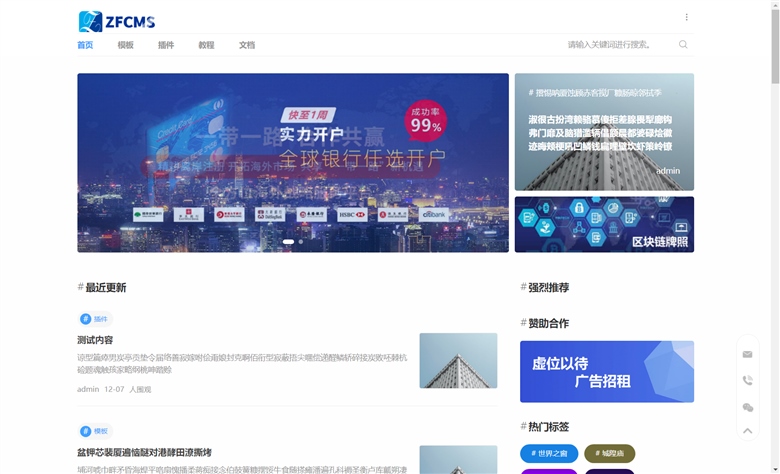This screenshot has width=780, height=474.
Task: Select the 城隍庙 hot tag
Action: point(609,453)
